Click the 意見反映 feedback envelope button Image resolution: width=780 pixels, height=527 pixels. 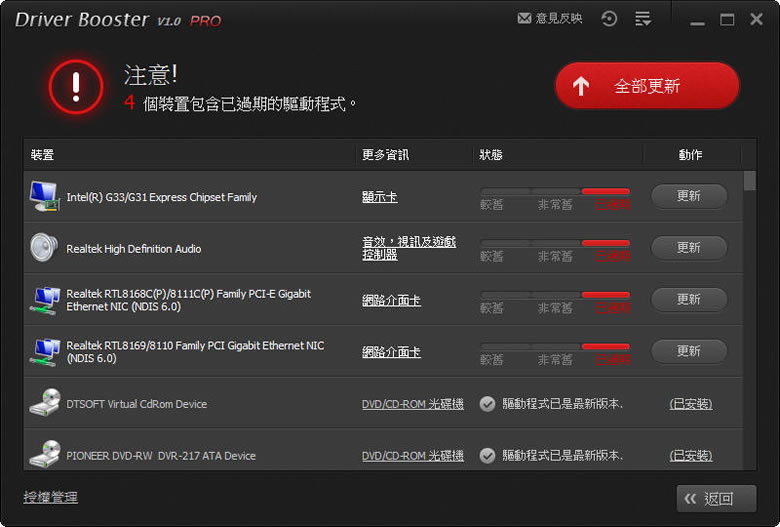click(x=549, y=19)
